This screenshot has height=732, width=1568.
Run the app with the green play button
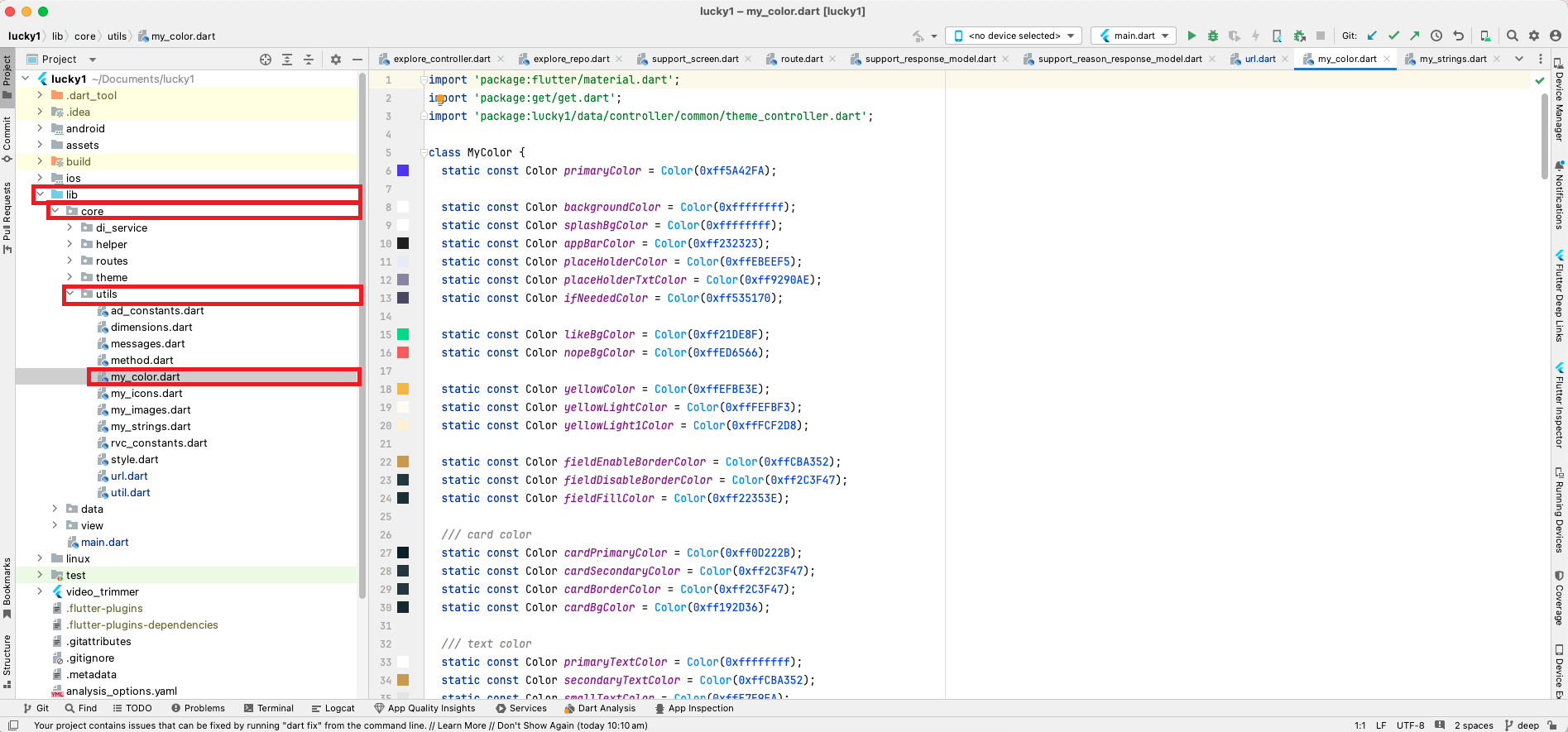click(1192, 36)
